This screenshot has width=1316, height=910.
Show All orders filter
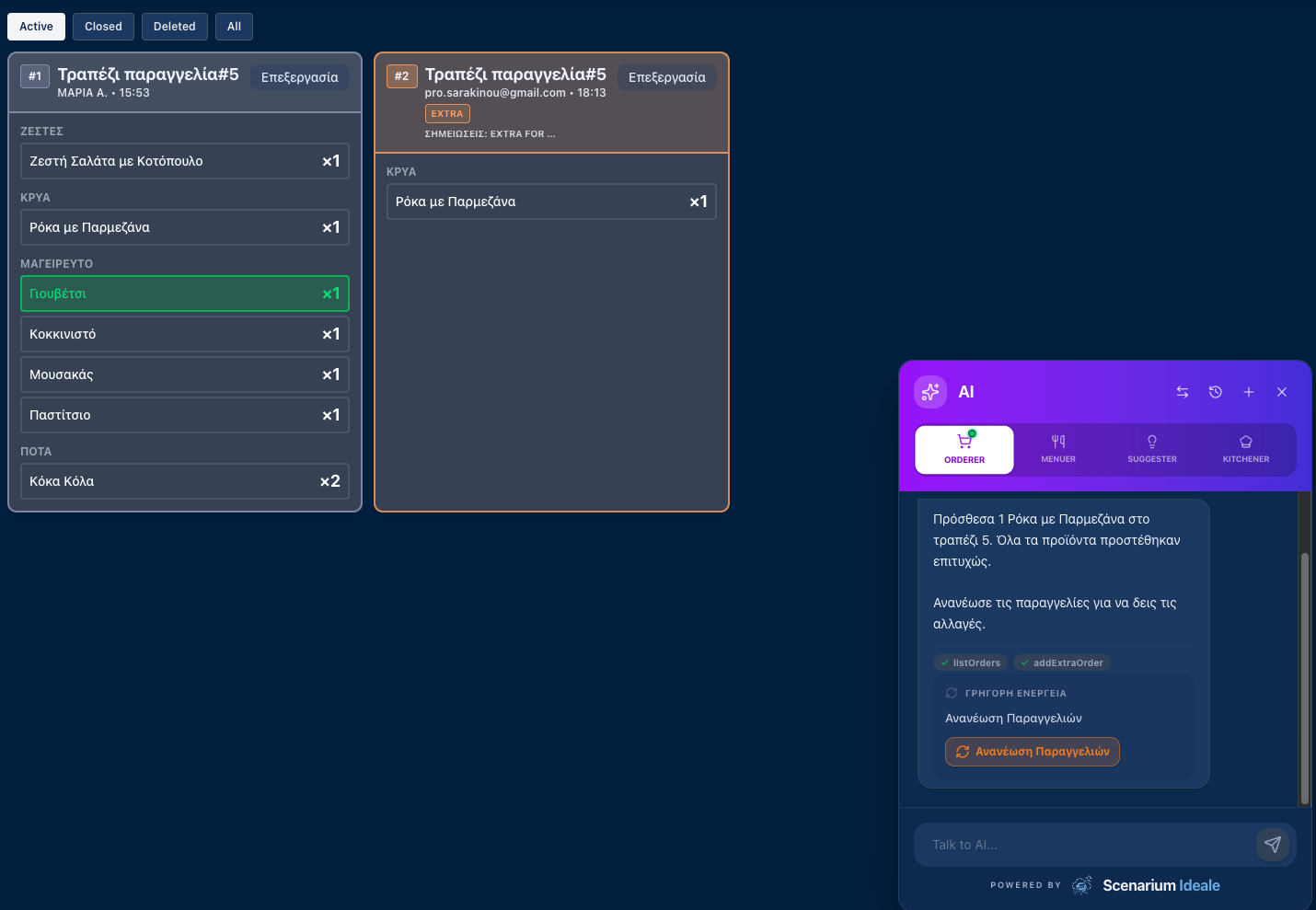click(235, 27)
